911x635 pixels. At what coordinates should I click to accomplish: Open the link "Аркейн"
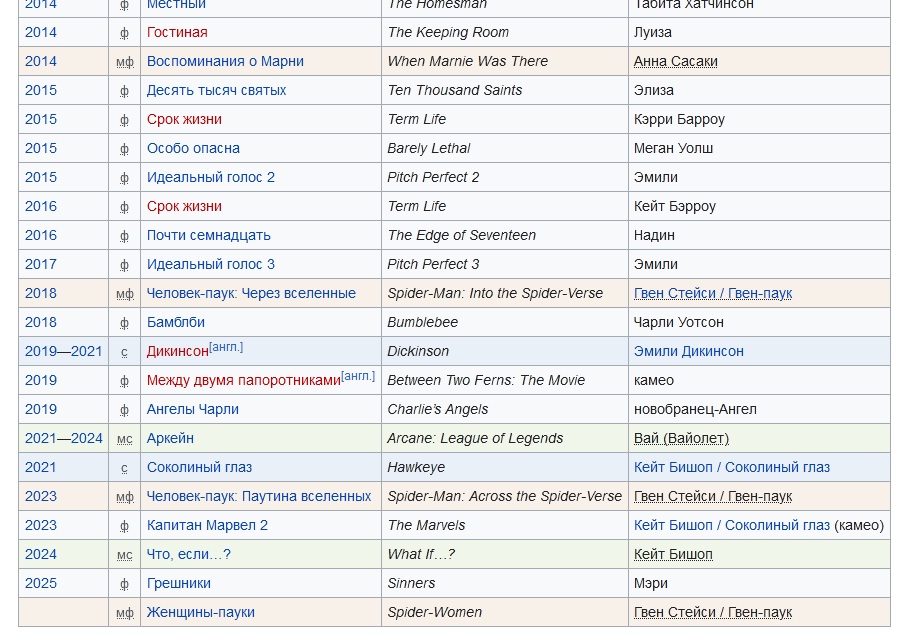[170, 439]
